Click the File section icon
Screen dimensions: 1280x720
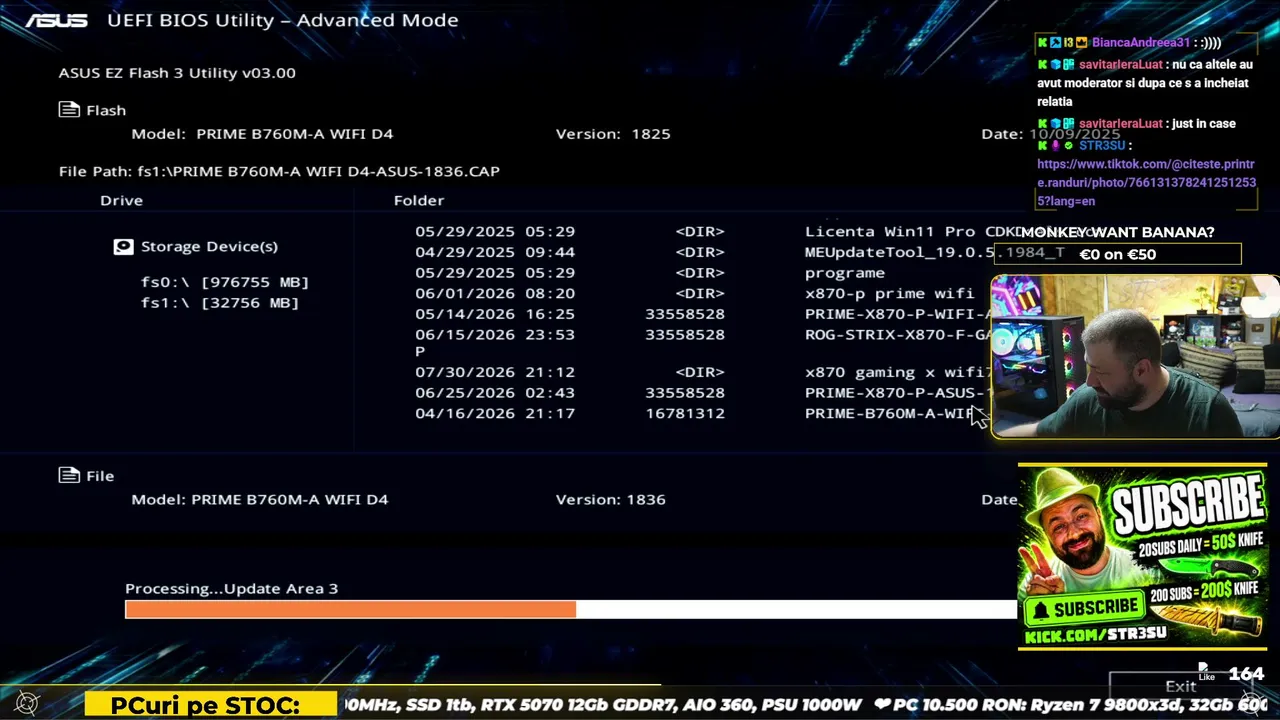coord(69,476)
